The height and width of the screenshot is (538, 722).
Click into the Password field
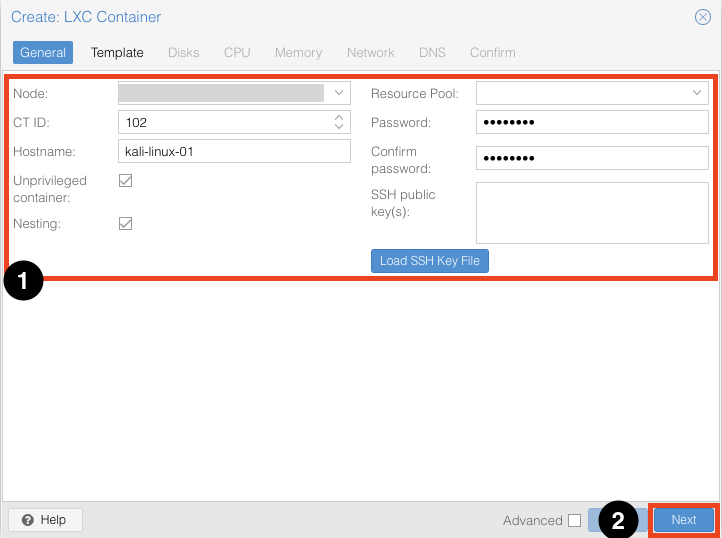click(592, 122)
